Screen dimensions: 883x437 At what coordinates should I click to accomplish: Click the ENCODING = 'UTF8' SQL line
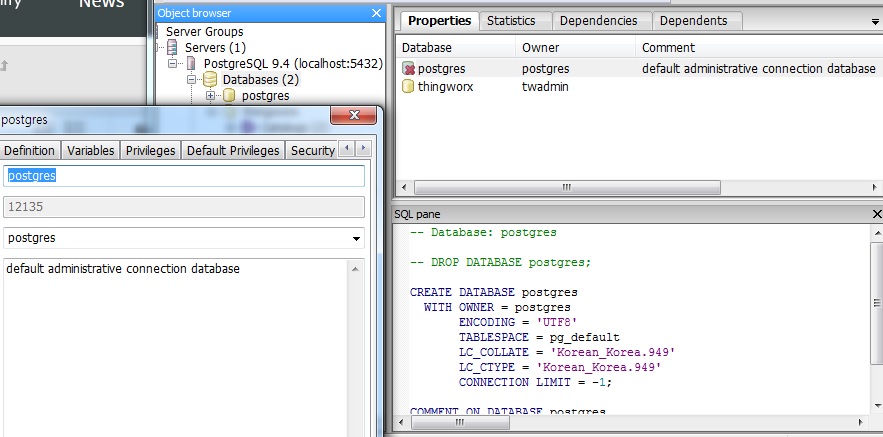click(x=518, y=322)
